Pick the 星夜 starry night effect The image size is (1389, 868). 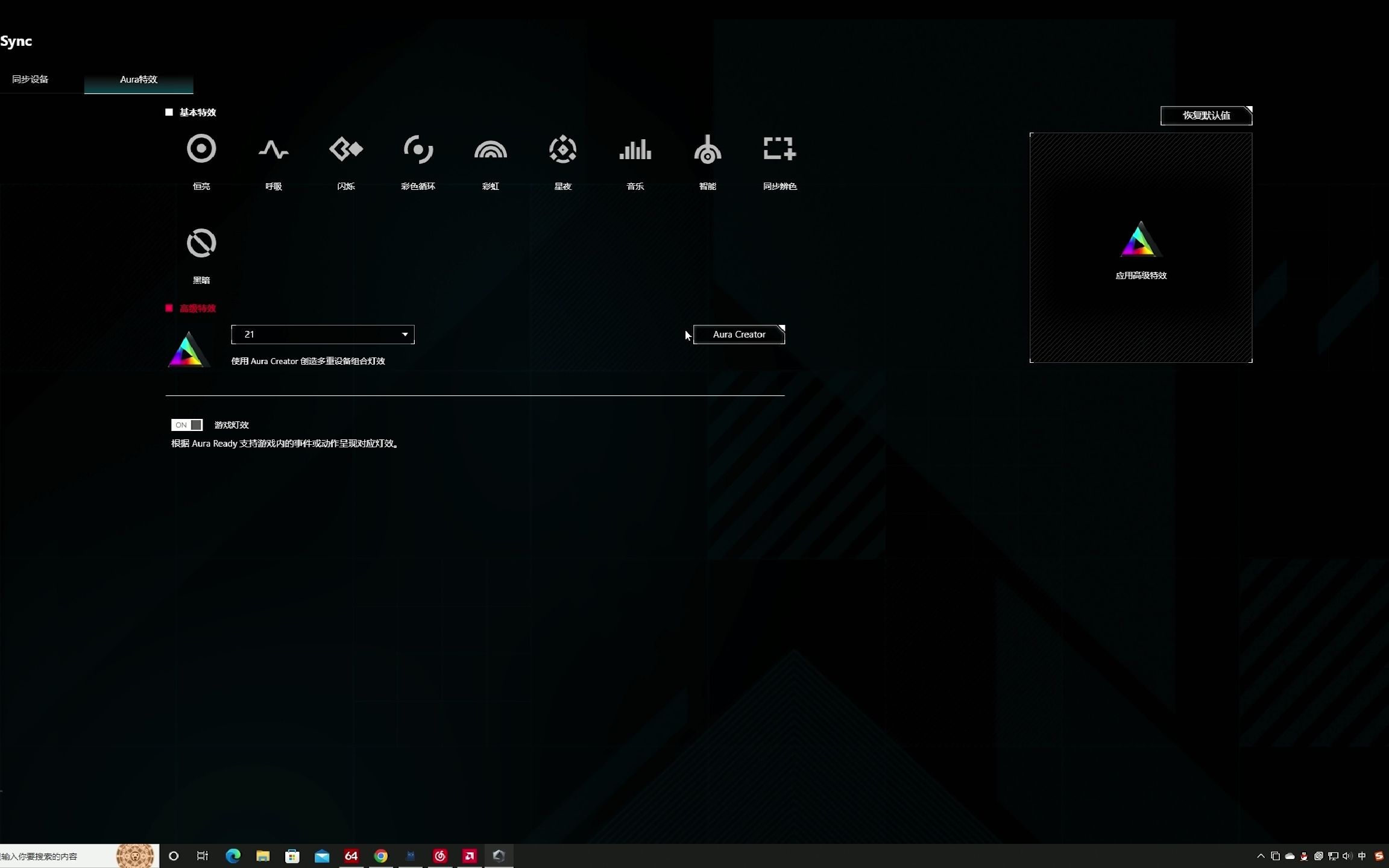[x=563, y=149]
